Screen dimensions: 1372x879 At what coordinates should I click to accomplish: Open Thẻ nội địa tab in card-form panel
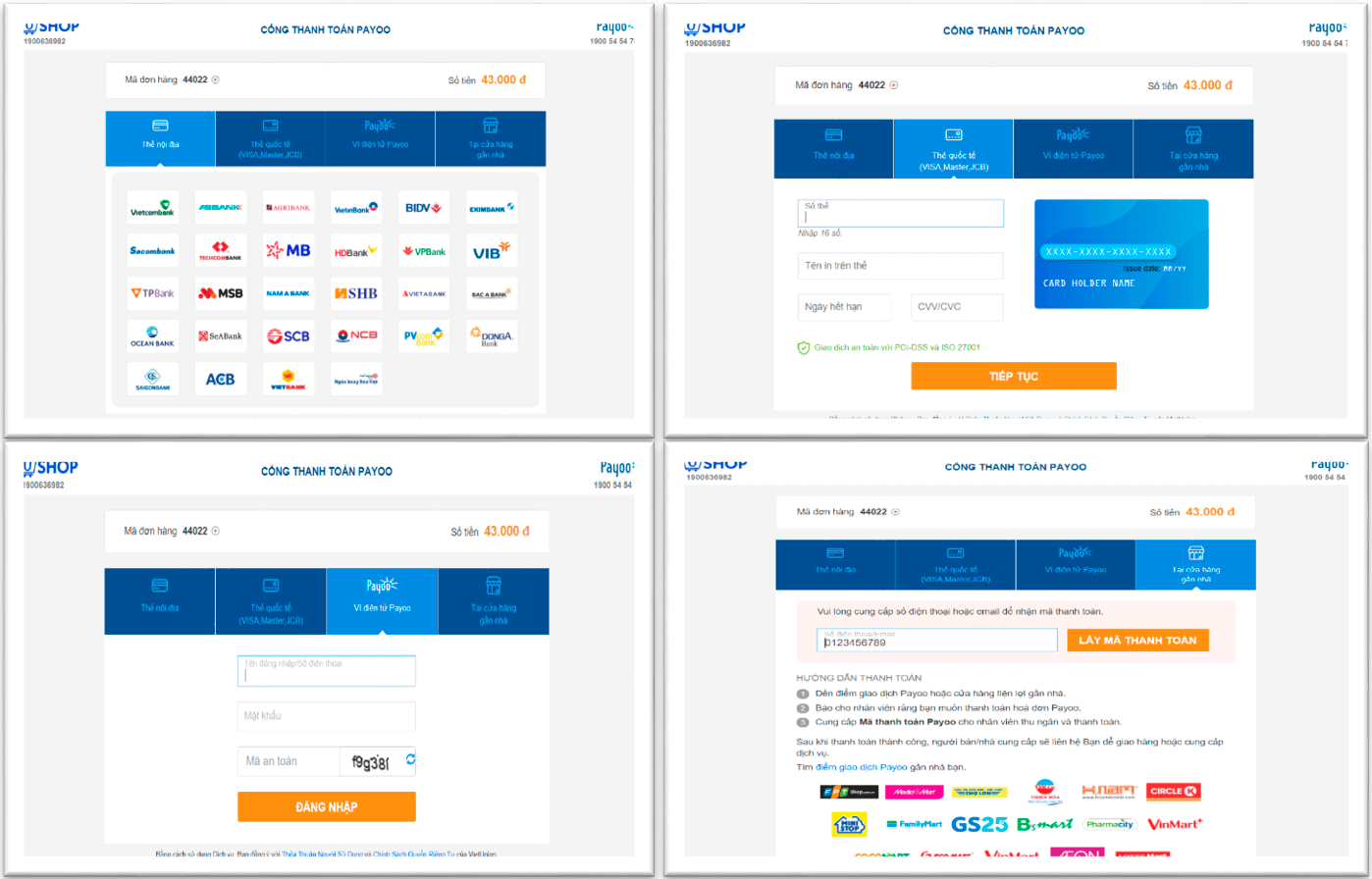[x=834, y=148]
